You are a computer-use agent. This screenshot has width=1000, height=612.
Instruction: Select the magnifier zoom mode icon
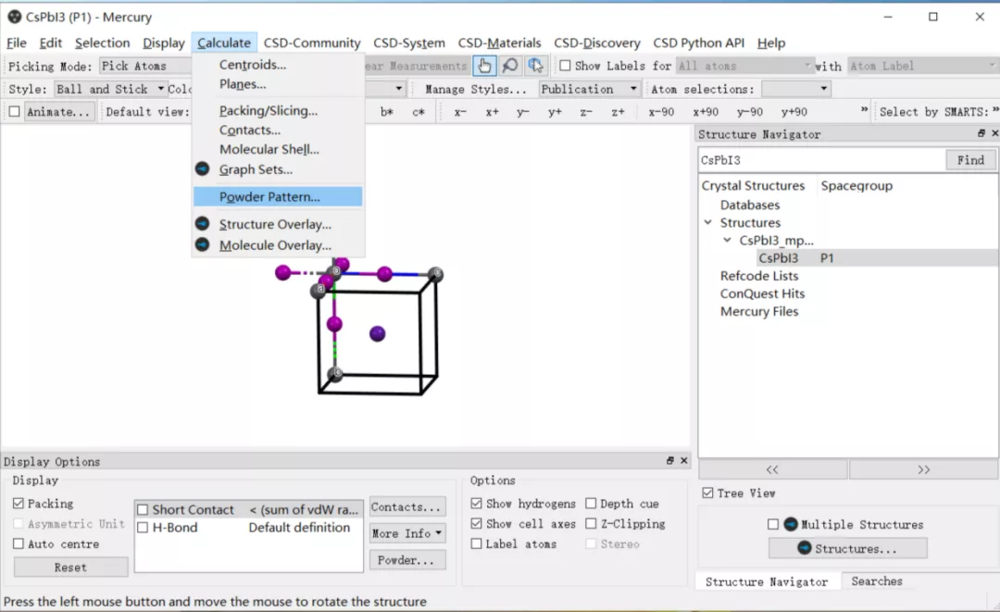(510, 66)
